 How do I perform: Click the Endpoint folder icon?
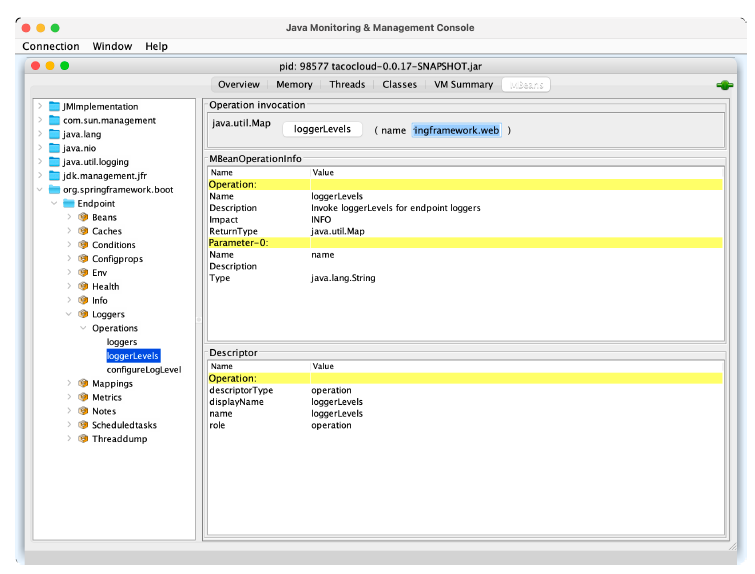69,203
